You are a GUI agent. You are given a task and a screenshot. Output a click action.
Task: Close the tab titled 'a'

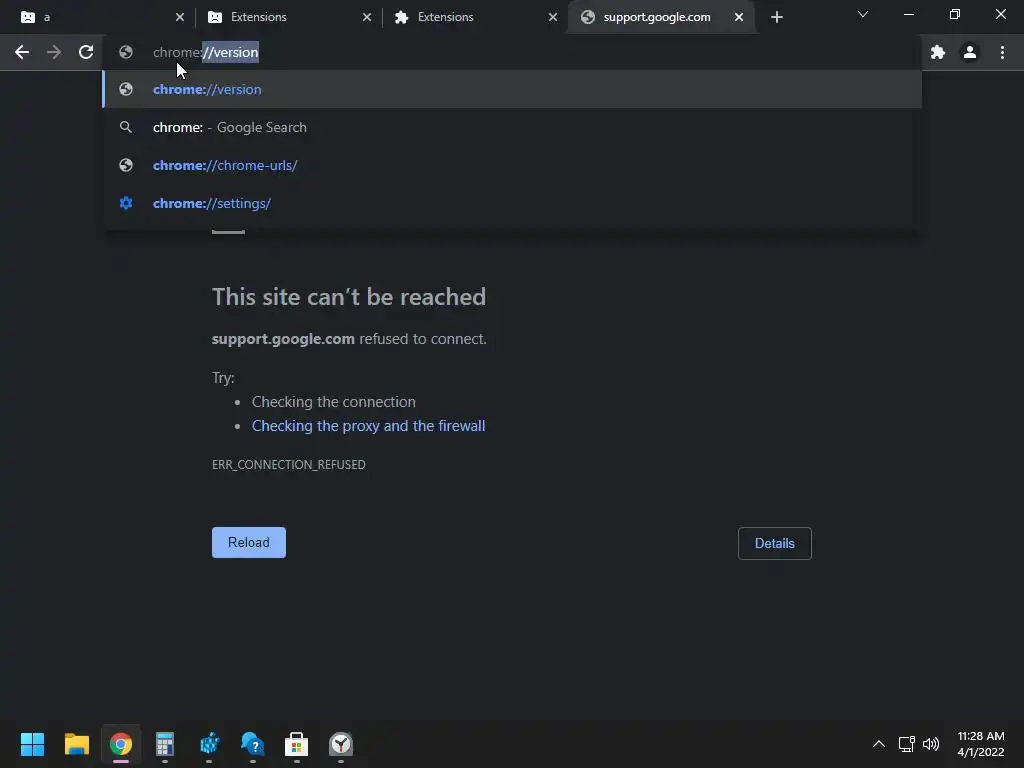coord(180,18)
